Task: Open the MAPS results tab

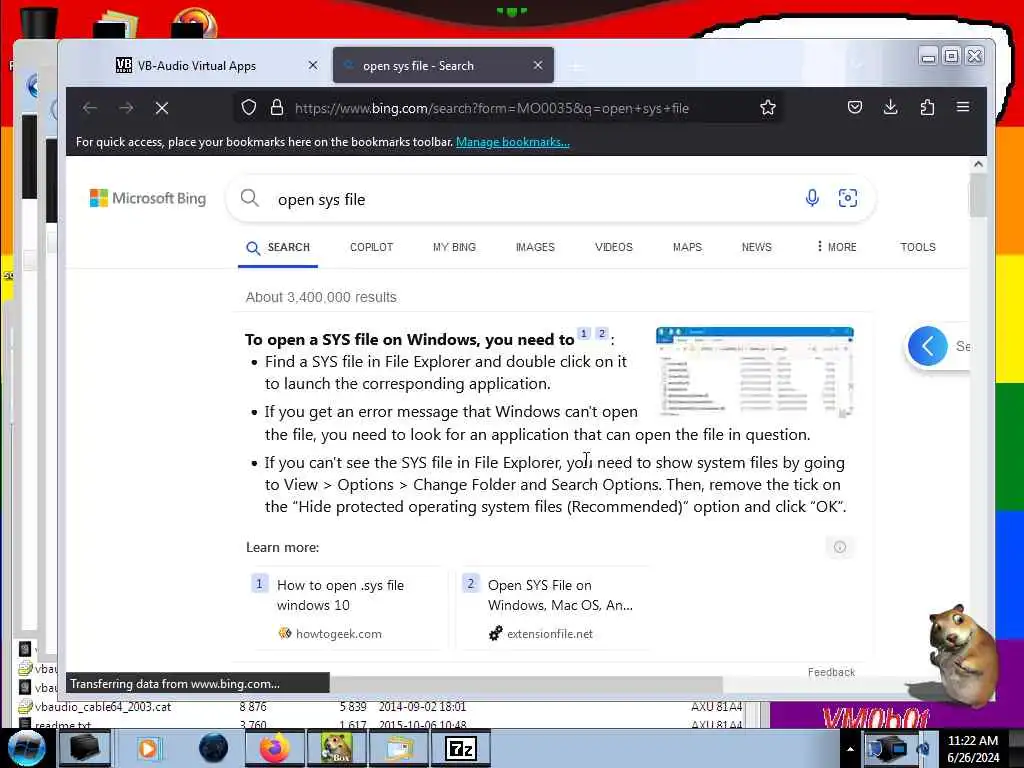Action: 687,248
